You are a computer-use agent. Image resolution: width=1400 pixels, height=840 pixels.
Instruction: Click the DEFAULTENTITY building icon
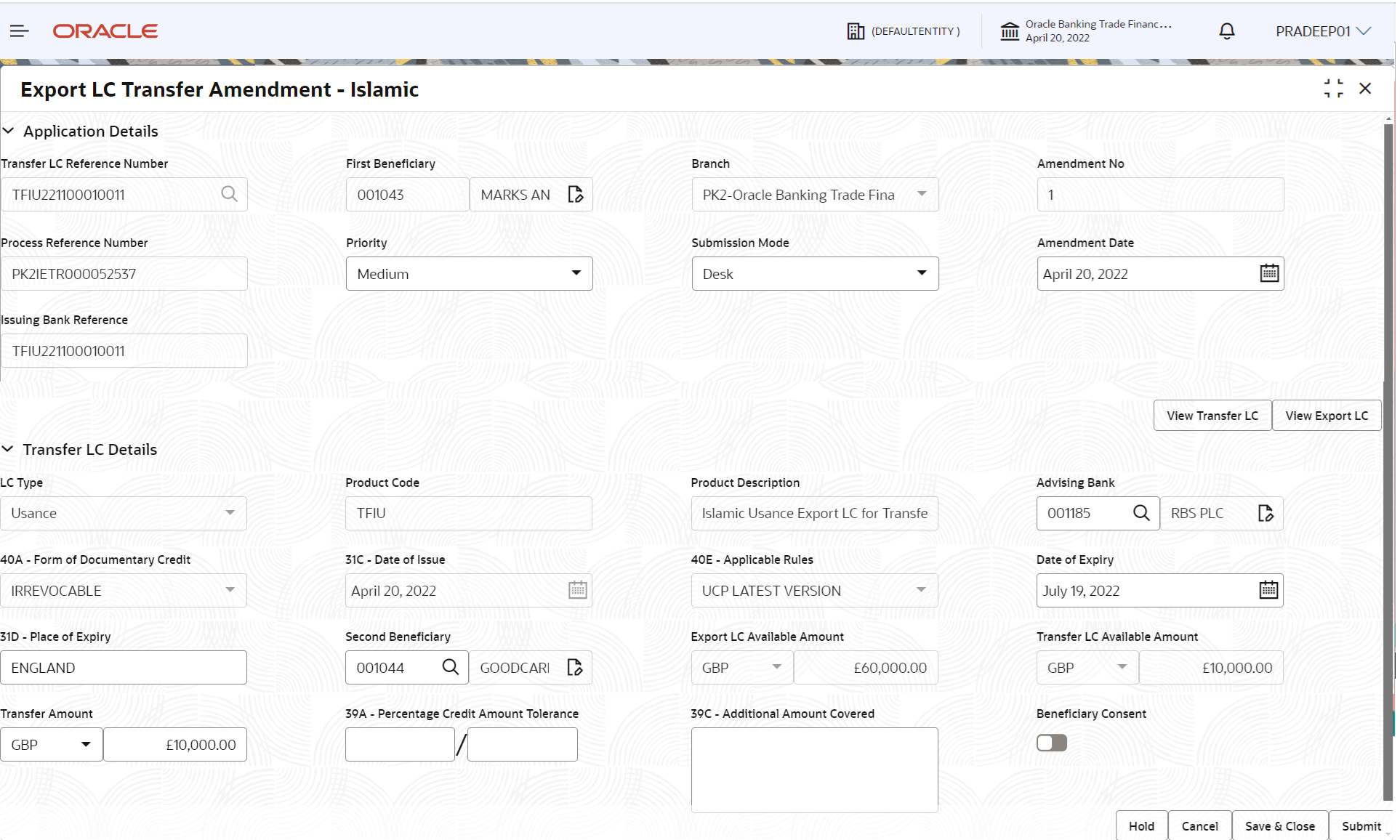pyautogui.click(x=855, y=31)
